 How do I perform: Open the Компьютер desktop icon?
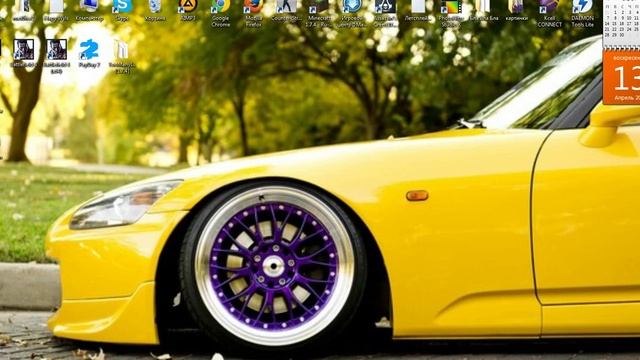click(89, 10)
